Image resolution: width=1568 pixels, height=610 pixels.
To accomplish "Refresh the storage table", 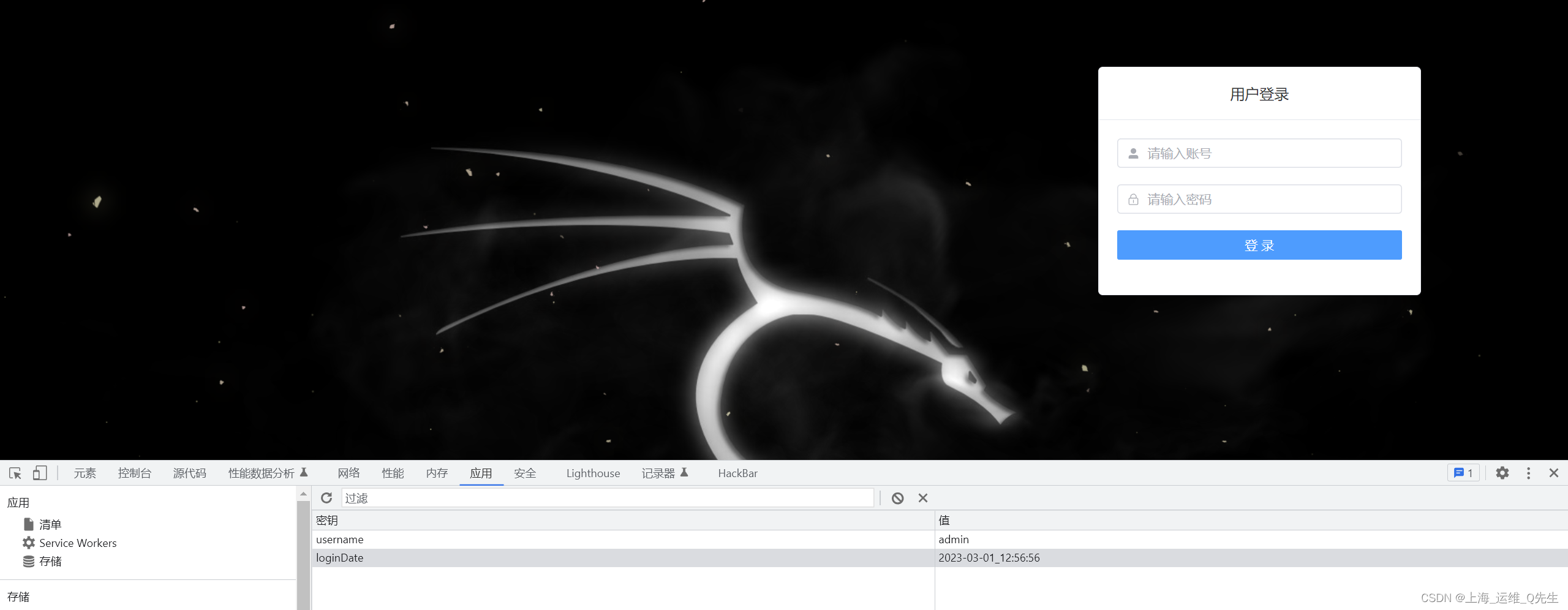I will 326,498.
